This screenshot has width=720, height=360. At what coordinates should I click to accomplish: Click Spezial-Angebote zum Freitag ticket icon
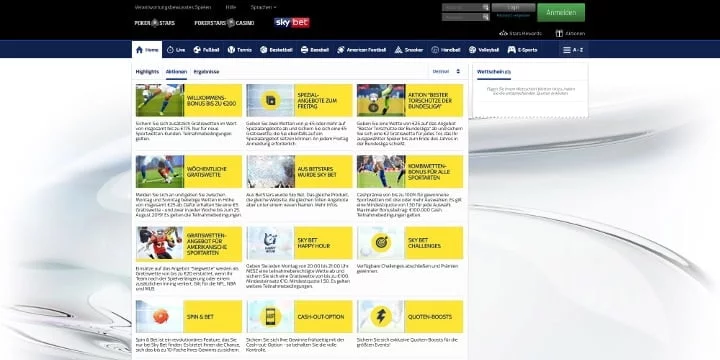pyautogui.click(x=270, y=100)
